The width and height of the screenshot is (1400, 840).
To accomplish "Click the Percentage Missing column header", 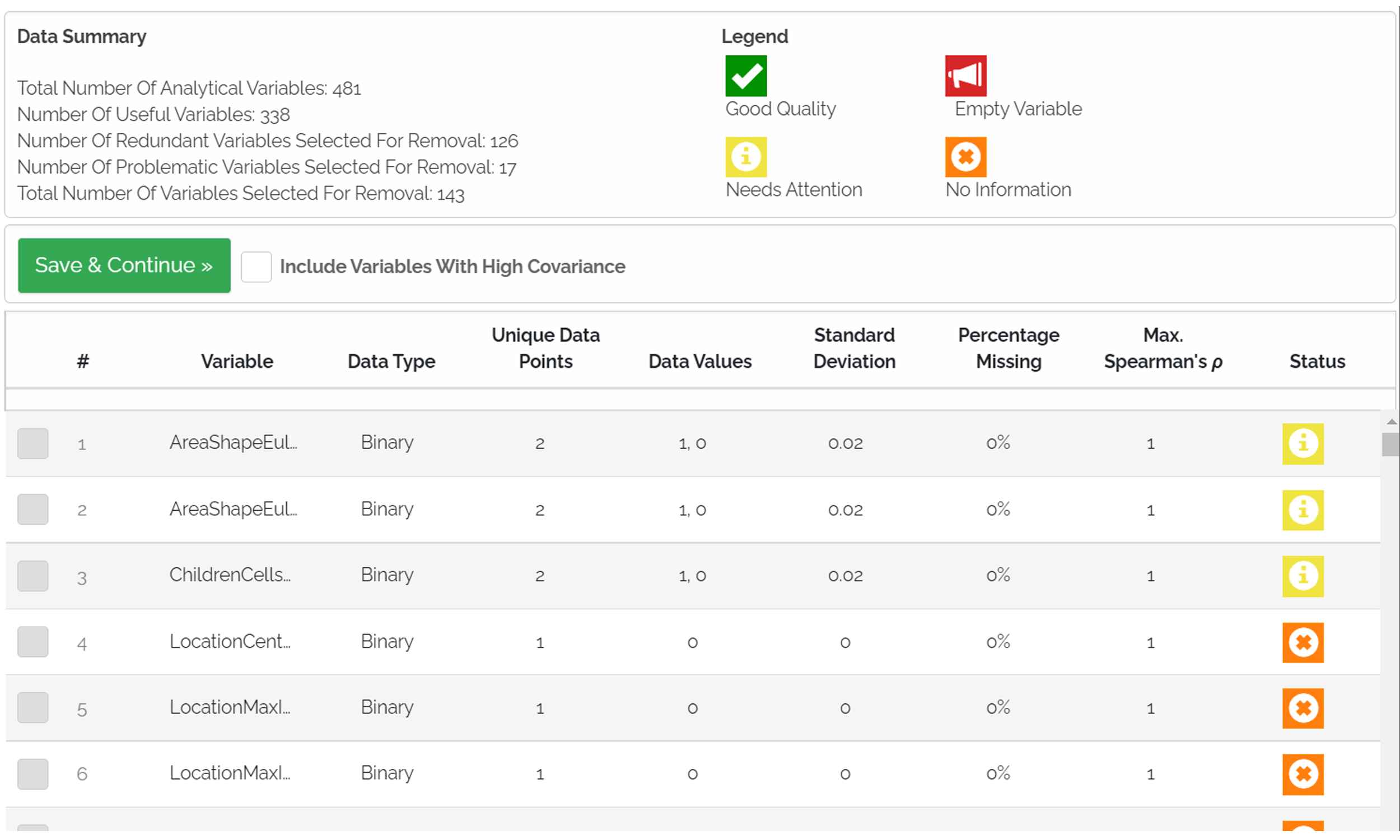I will coord(1008,348).
